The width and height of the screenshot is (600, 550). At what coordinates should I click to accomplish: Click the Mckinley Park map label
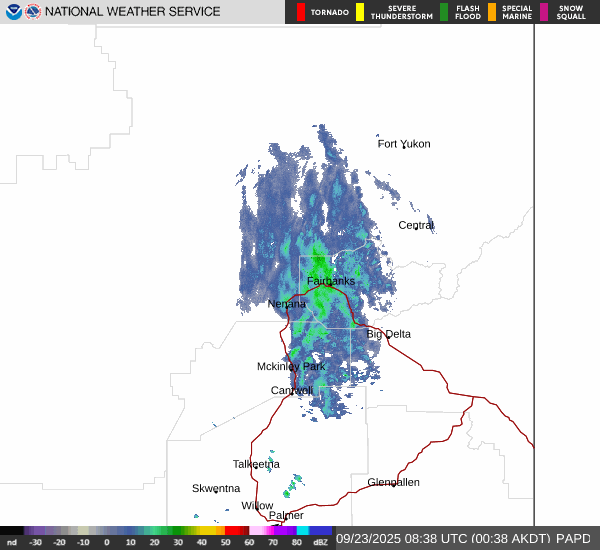click(x=291, y=367)
